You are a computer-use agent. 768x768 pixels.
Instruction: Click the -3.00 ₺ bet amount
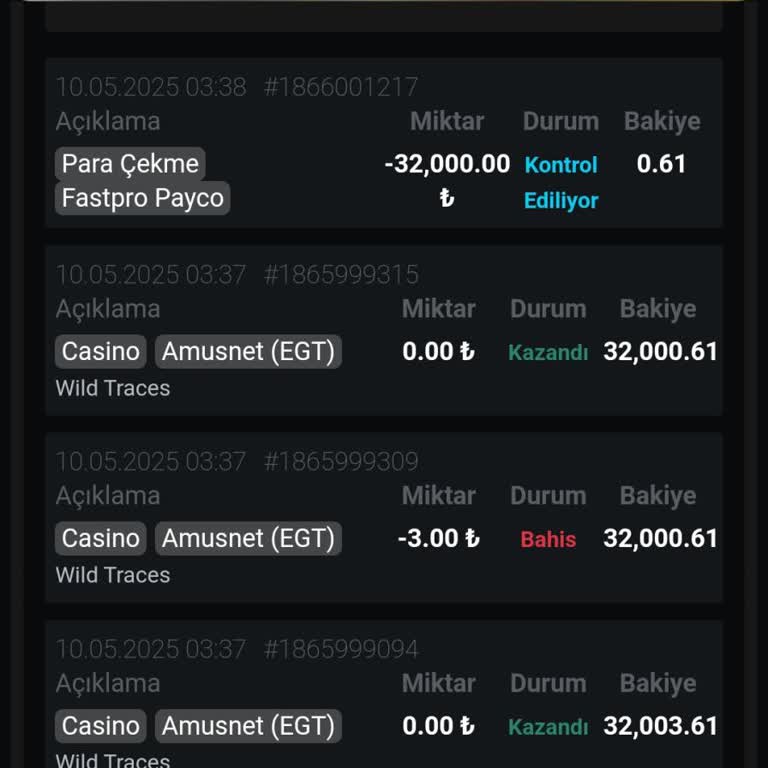438,539
